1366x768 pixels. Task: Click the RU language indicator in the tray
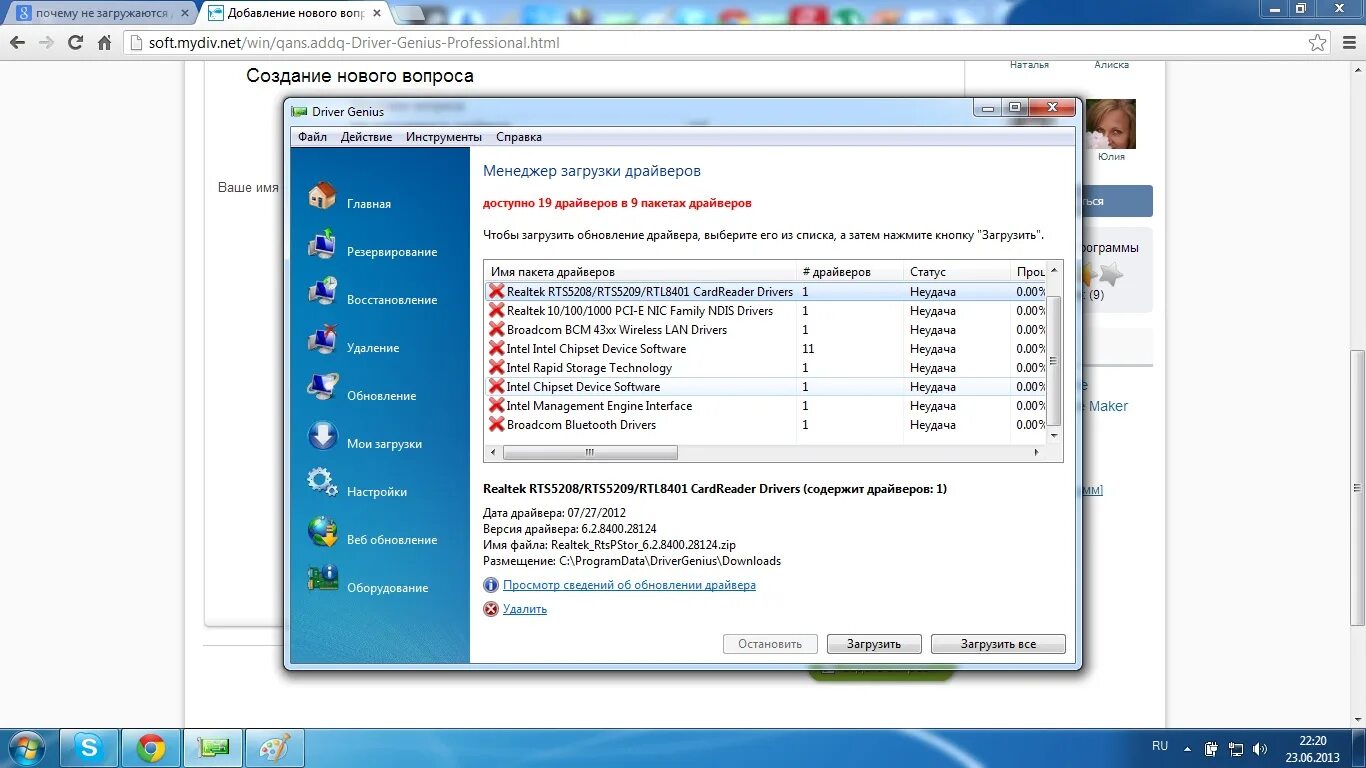(x=1160, y=746)
